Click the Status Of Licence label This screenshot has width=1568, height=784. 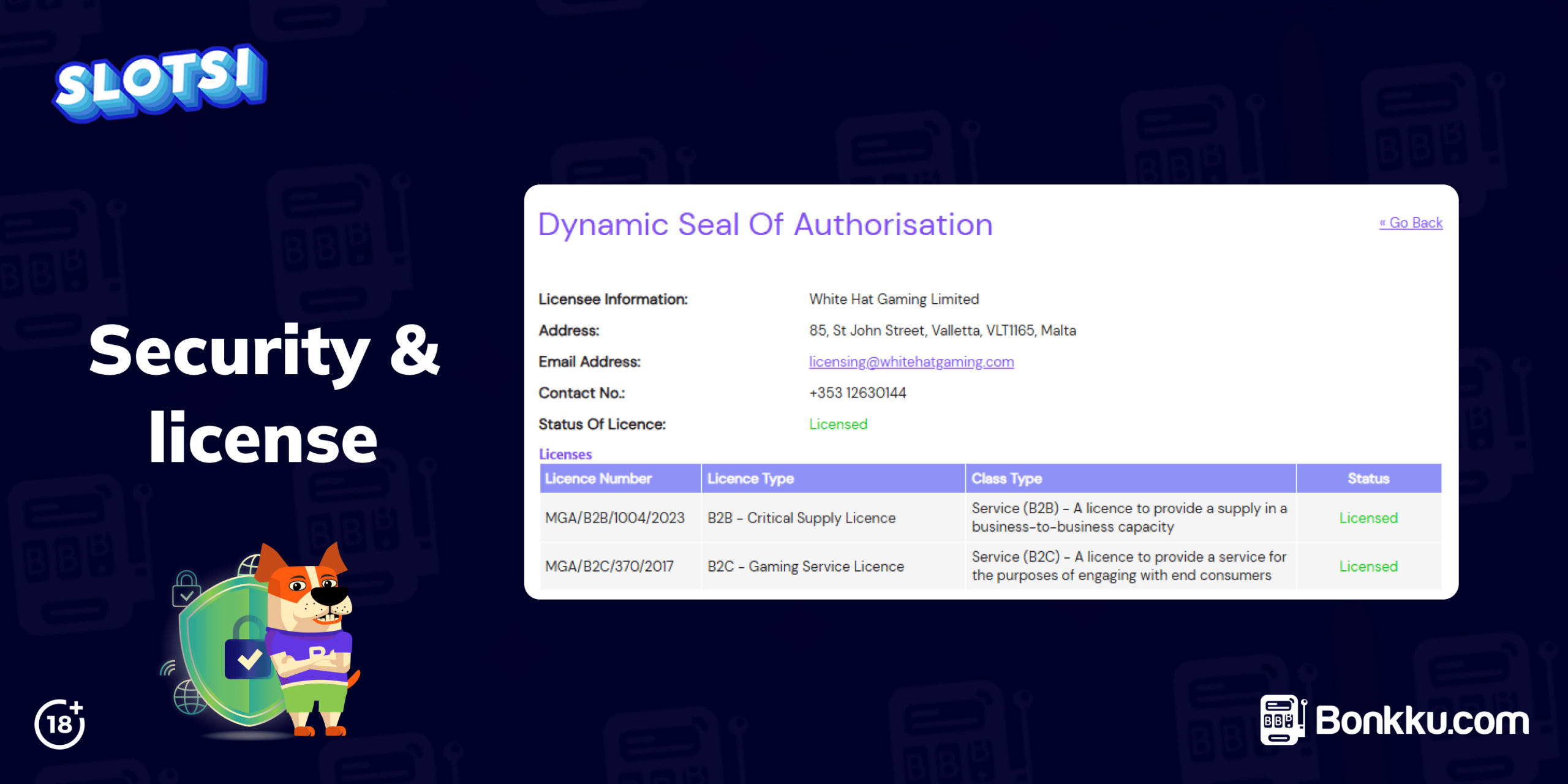(601, 424)
